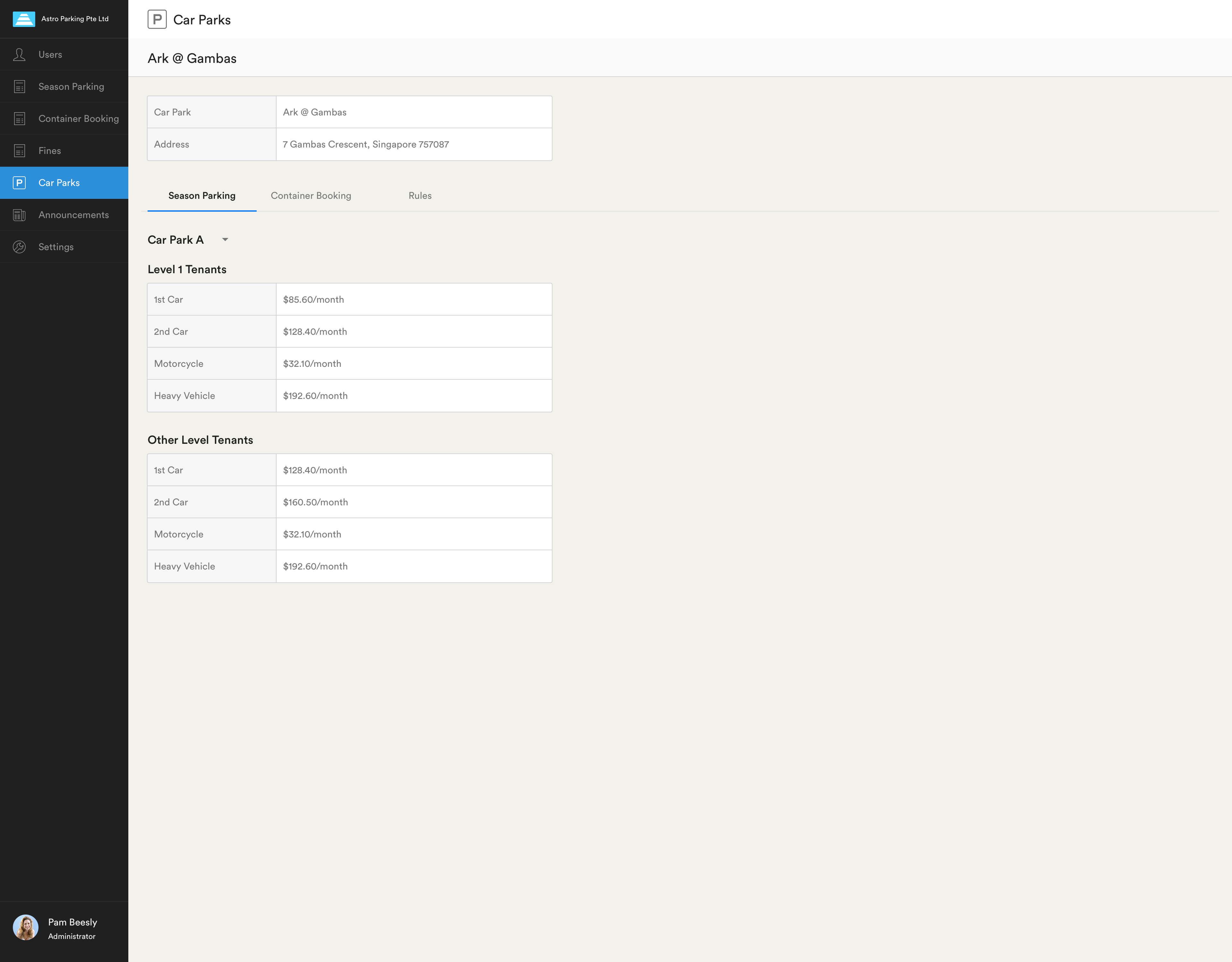Image resolution: width=1232 pixels, height=962 pixels.
Task: Open Announcements menu item
Action: [73, 215]
